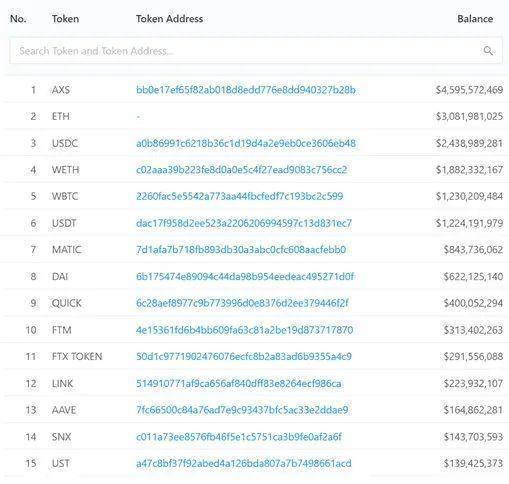509x484 pixels.
Task: Sort by the Balance column header
Action: pyautogui.click(x=475, y=19)
